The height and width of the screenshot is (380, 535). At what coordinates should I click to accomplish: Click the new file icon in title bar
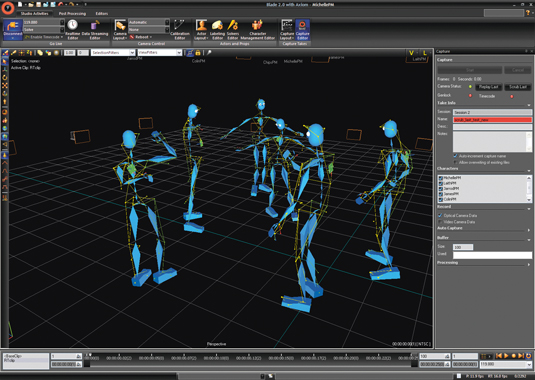pyautogui.click(x=20, y=4)
